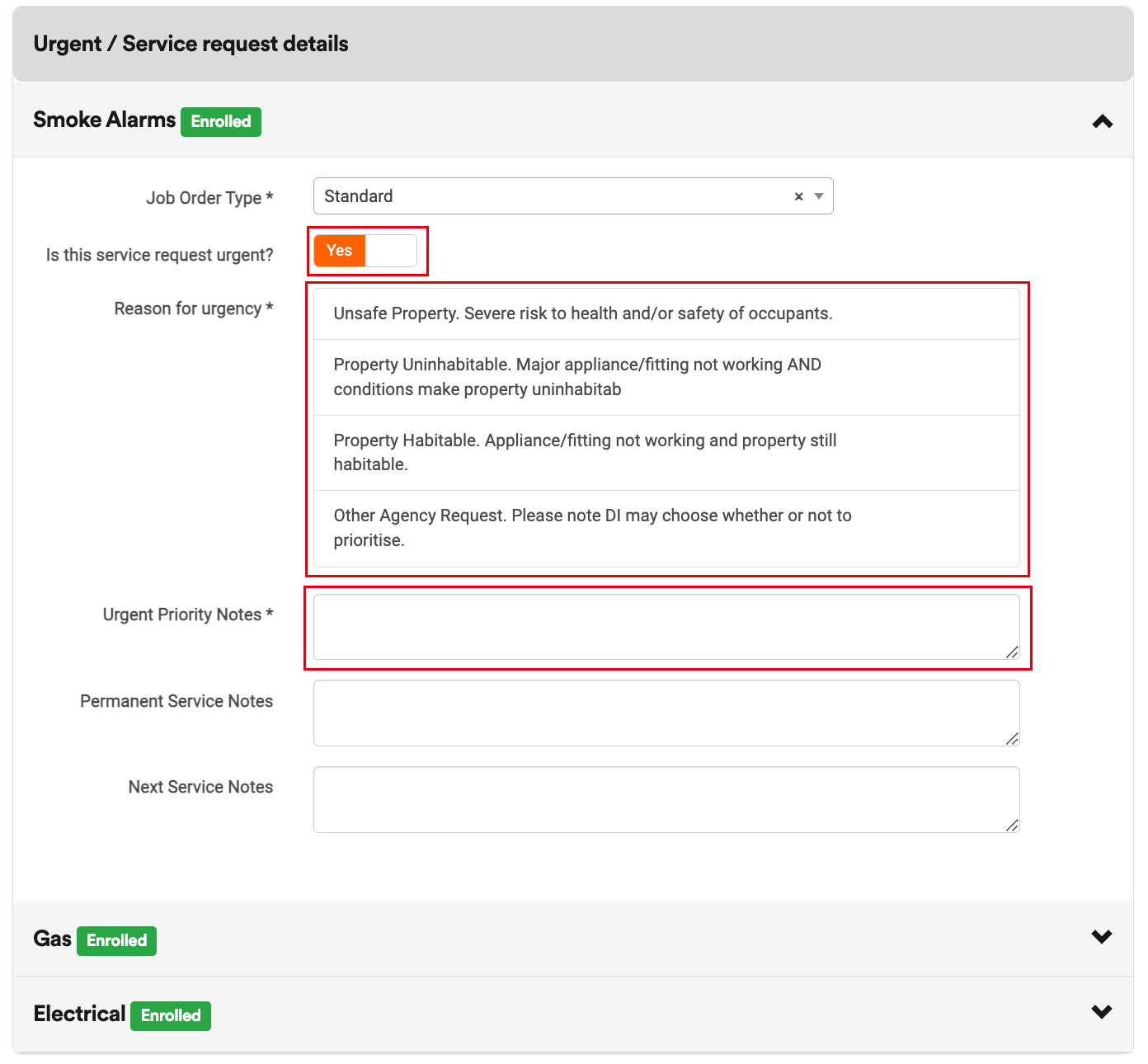Toggle the urgent service request switch
Viewport: 1148px width, 1064px height.
(x=365, y=251)
